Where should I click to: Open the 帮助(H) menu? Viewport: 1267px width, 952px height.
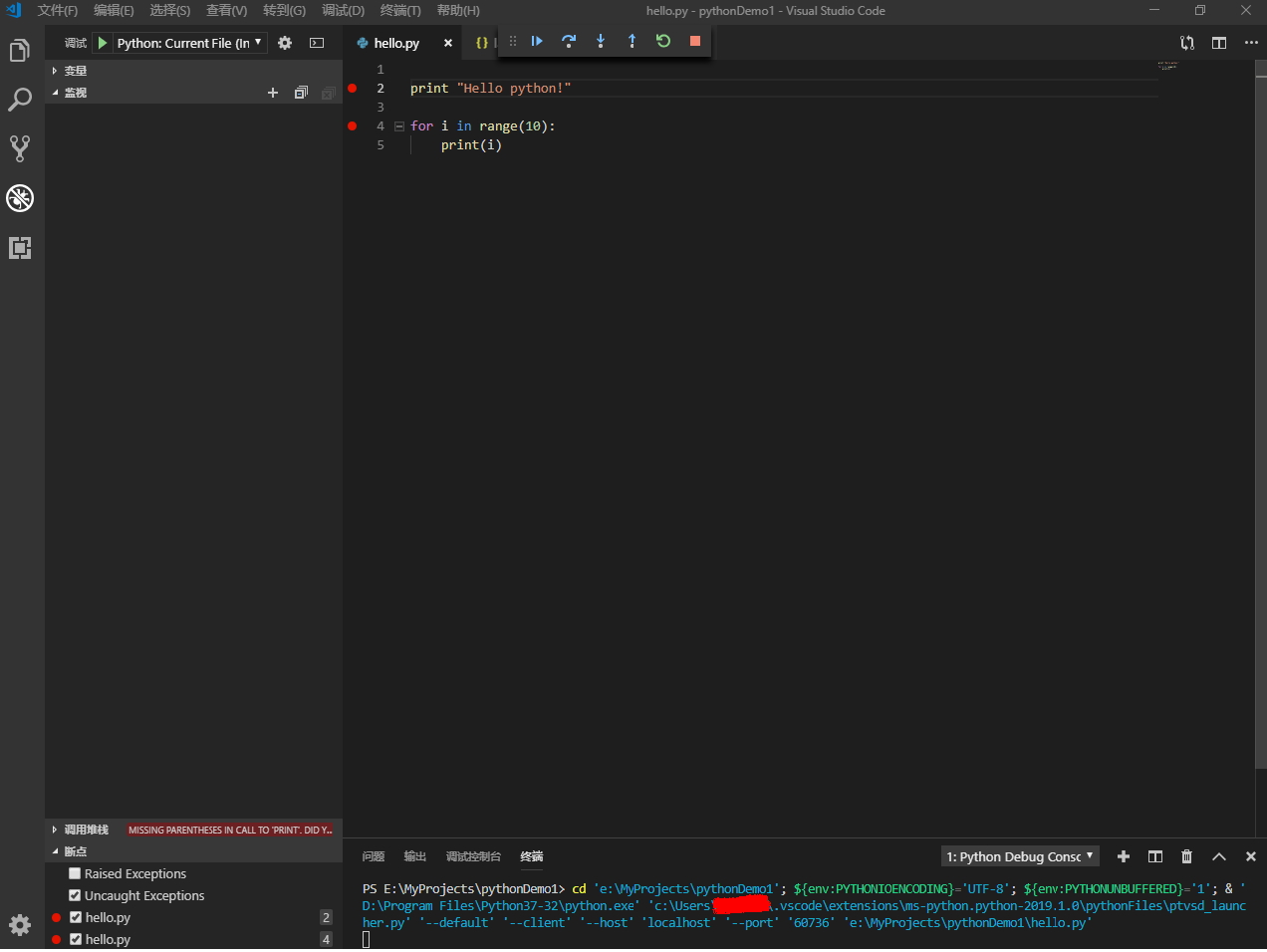pyautogui.click(x=458, y=10)
